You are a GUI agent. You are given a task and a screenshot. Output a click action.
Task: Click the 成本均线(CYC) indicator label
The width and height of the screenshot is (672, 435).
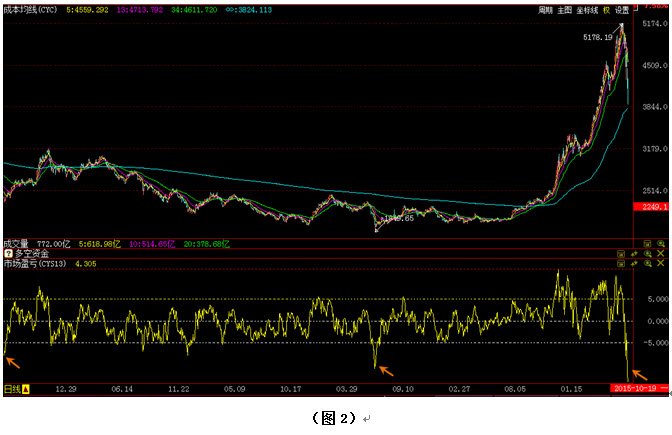point(30,9)
